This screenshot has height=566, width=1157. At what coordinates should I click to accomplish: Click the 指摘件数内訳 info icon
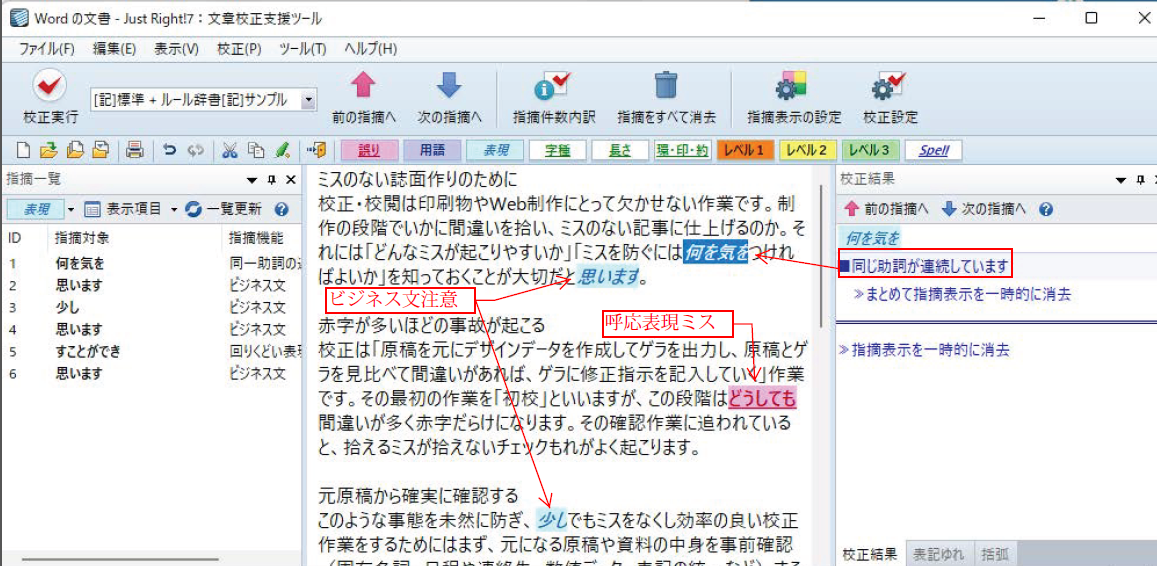[x=553, y=88]
